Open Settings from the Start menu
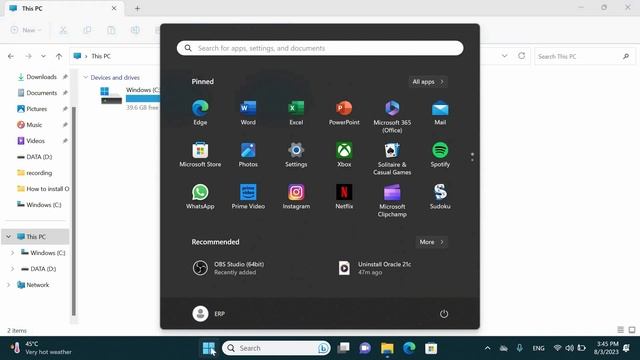640x360 pixels. coord(296,155)
